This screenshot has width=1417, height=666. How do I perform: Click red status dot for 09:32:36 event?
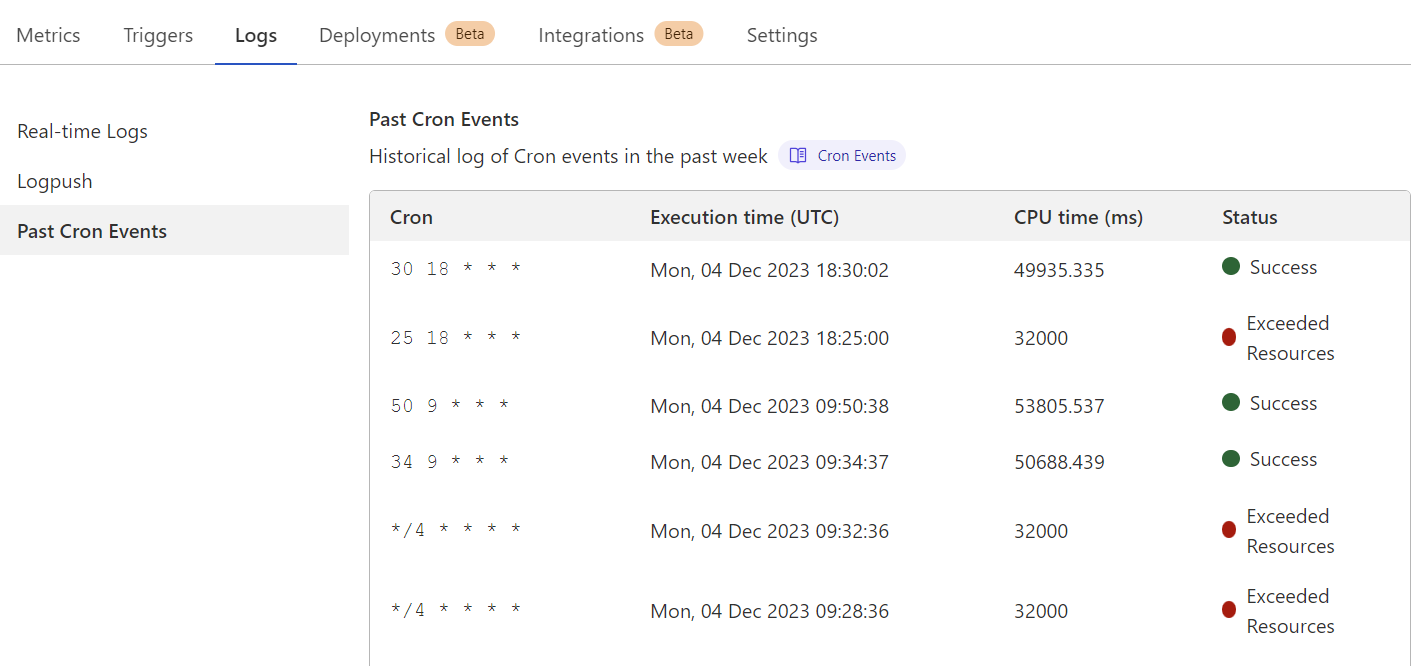point(1229,531)
